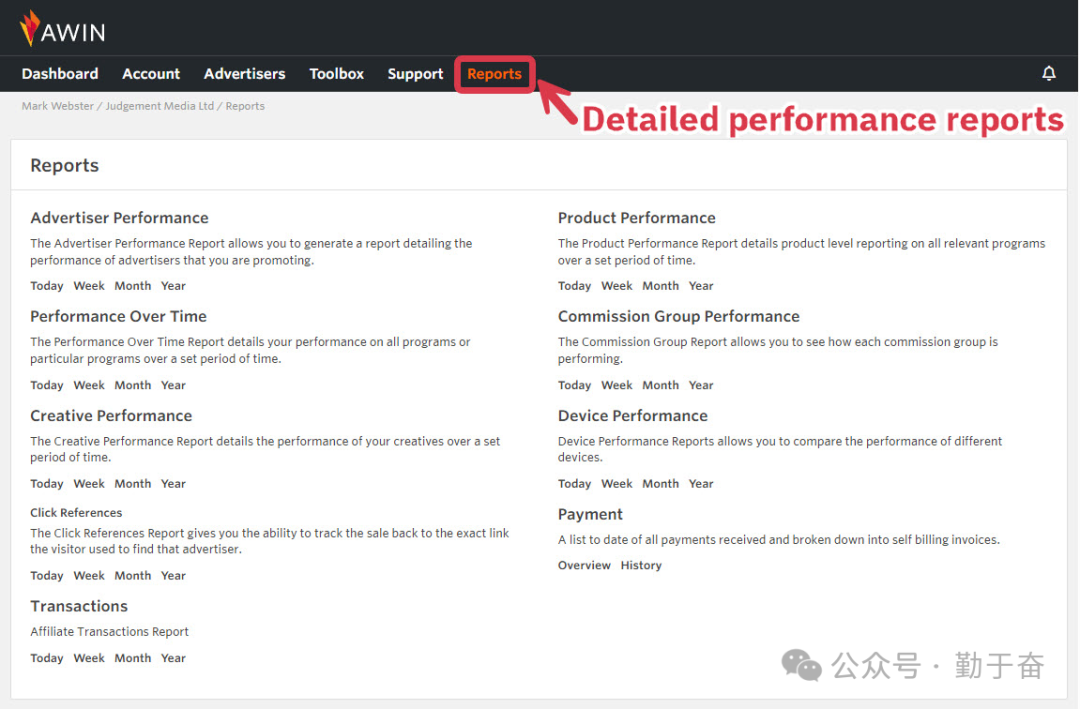Open Today's Advertiser Performance report
1080x709 pixels.
pyautogui.click(x=47, y=286)
